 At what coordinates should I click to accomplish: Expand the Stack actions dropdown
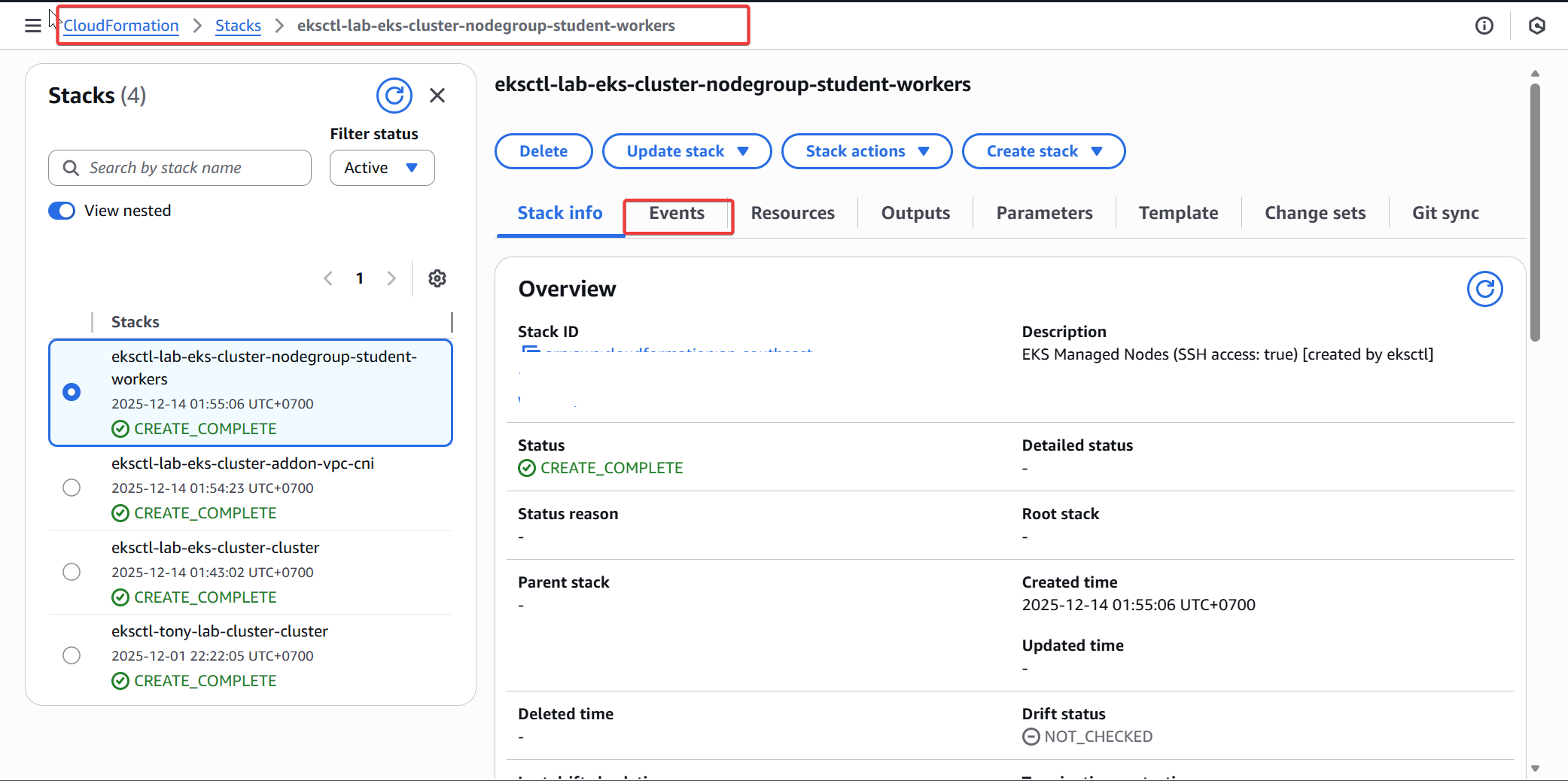pyautogui.click(x=866, y=151)
